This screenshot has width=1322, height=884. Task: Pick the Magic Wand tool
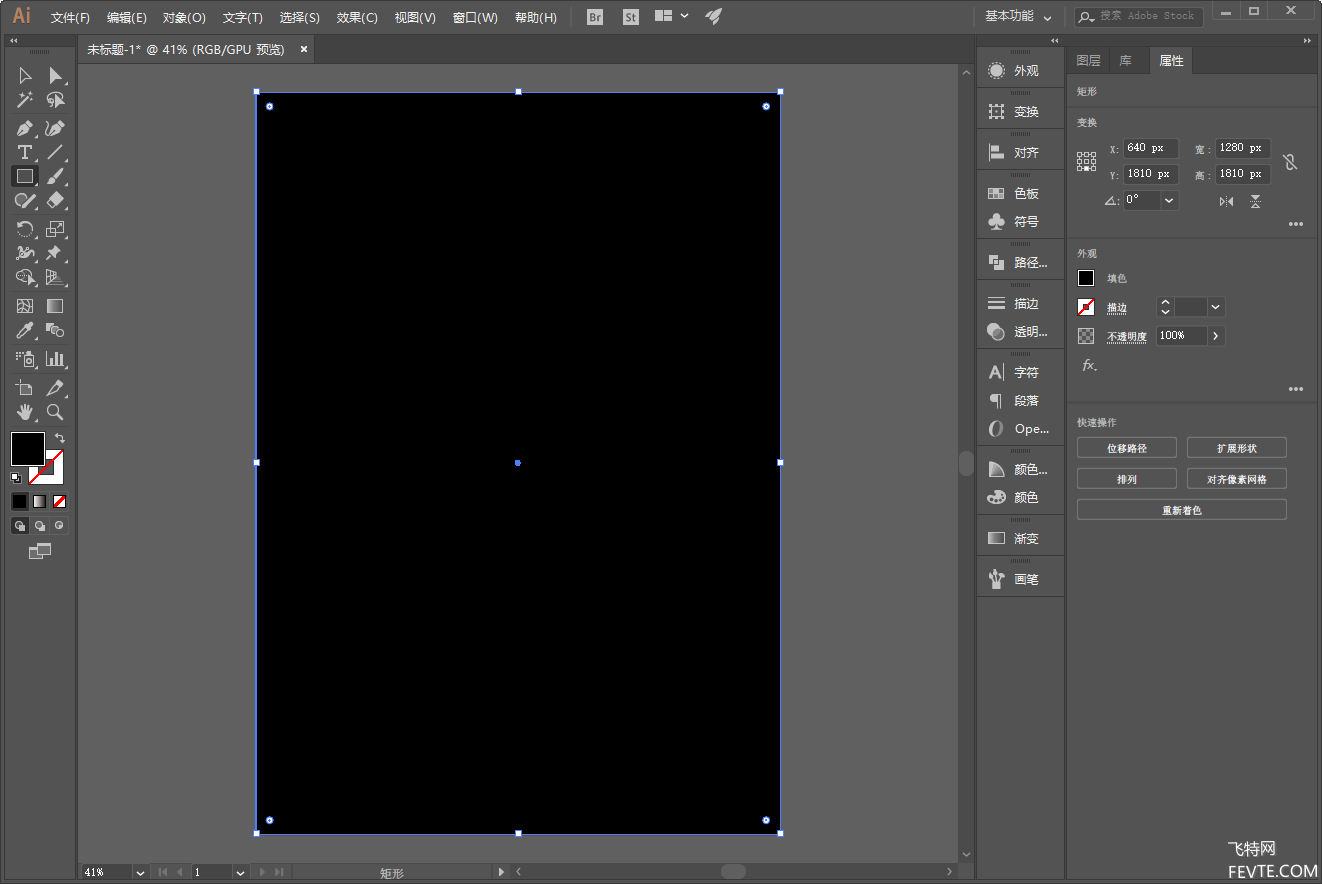tap(25, 100)
